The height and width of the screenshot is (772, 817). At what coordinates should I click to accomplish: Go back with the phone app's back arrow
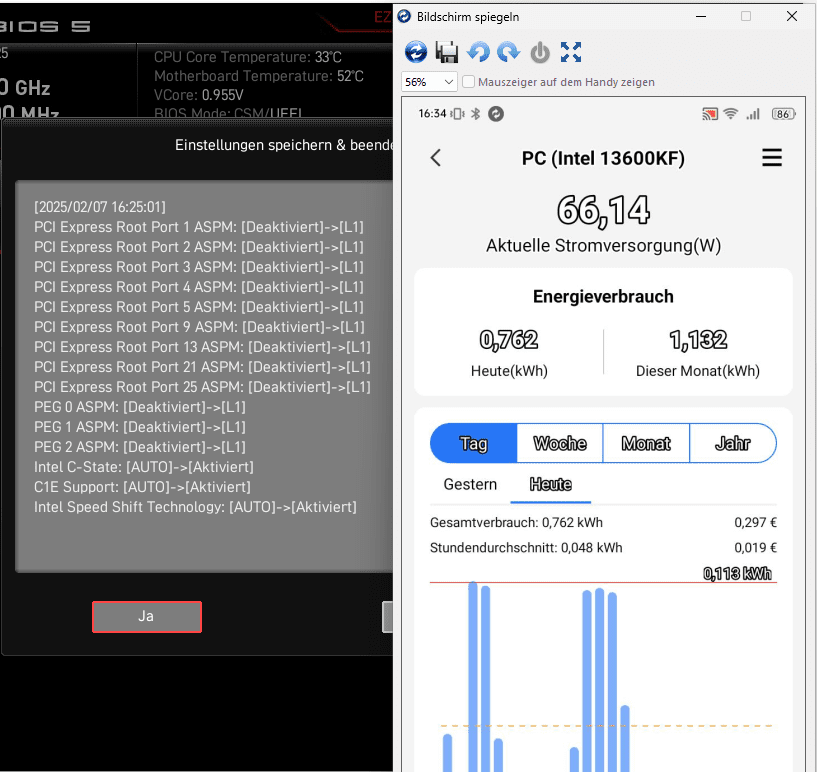[436, 158]
